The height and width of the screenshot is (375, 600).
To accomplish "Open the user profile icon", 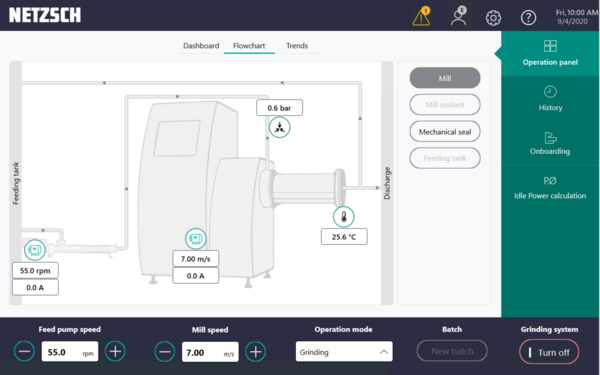I will (458, 17).
